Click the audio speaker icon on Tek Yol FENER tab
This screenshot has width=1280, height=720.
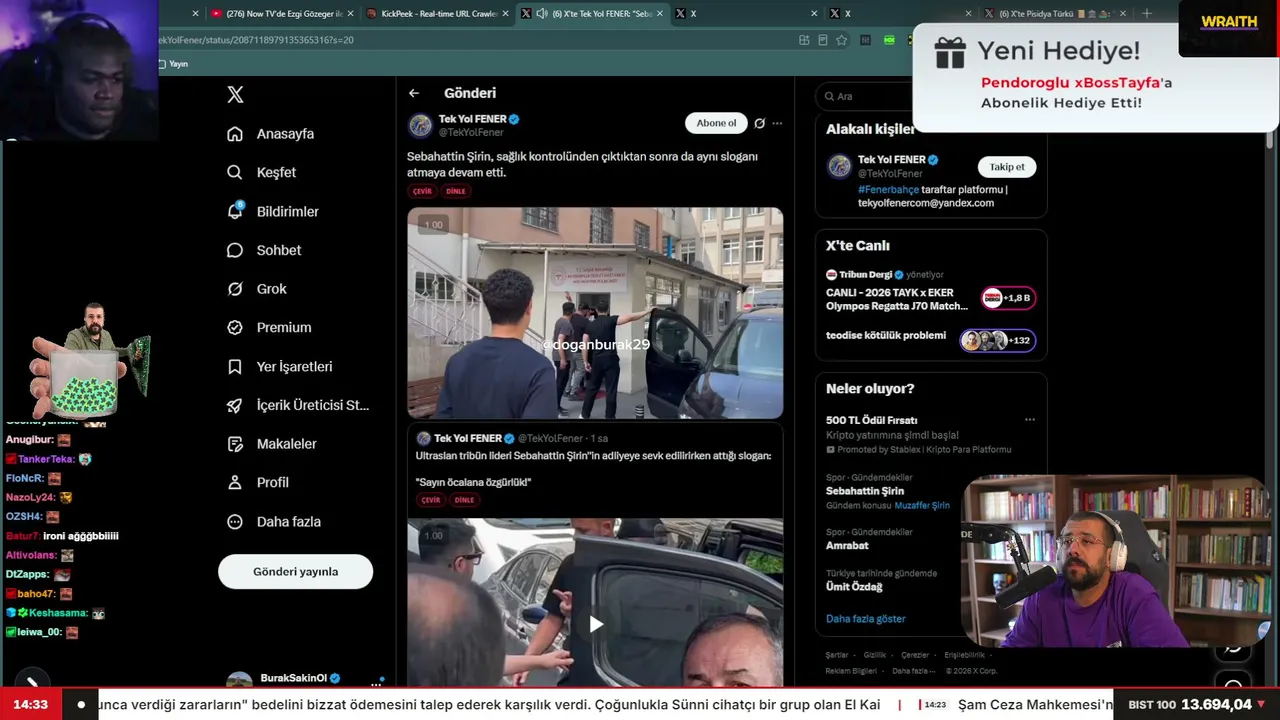[x=541, y=14]
